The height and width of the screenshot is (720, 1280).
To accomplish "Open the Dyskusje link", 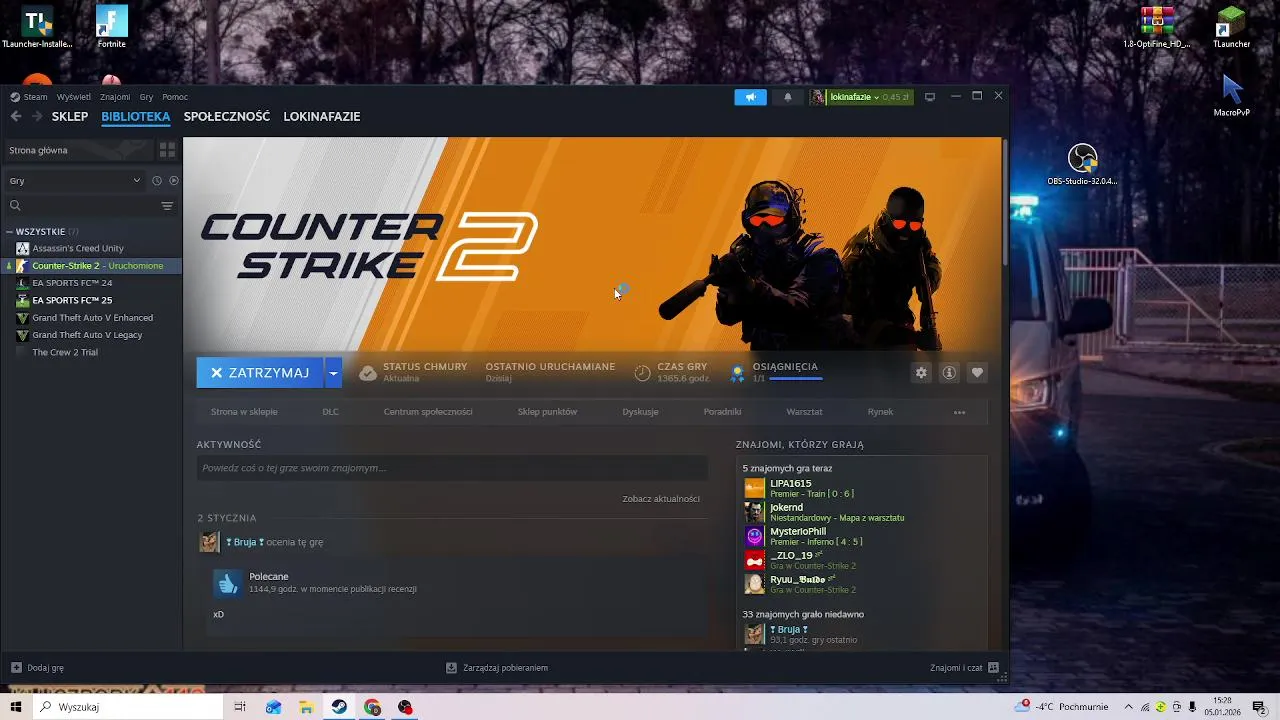I will tap(640, 412).
